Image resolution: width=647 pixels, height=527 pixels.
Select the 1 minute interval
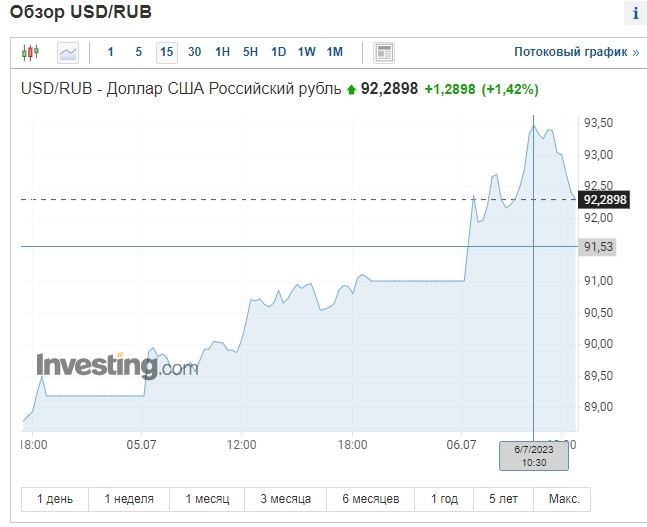tap(110, 52)
